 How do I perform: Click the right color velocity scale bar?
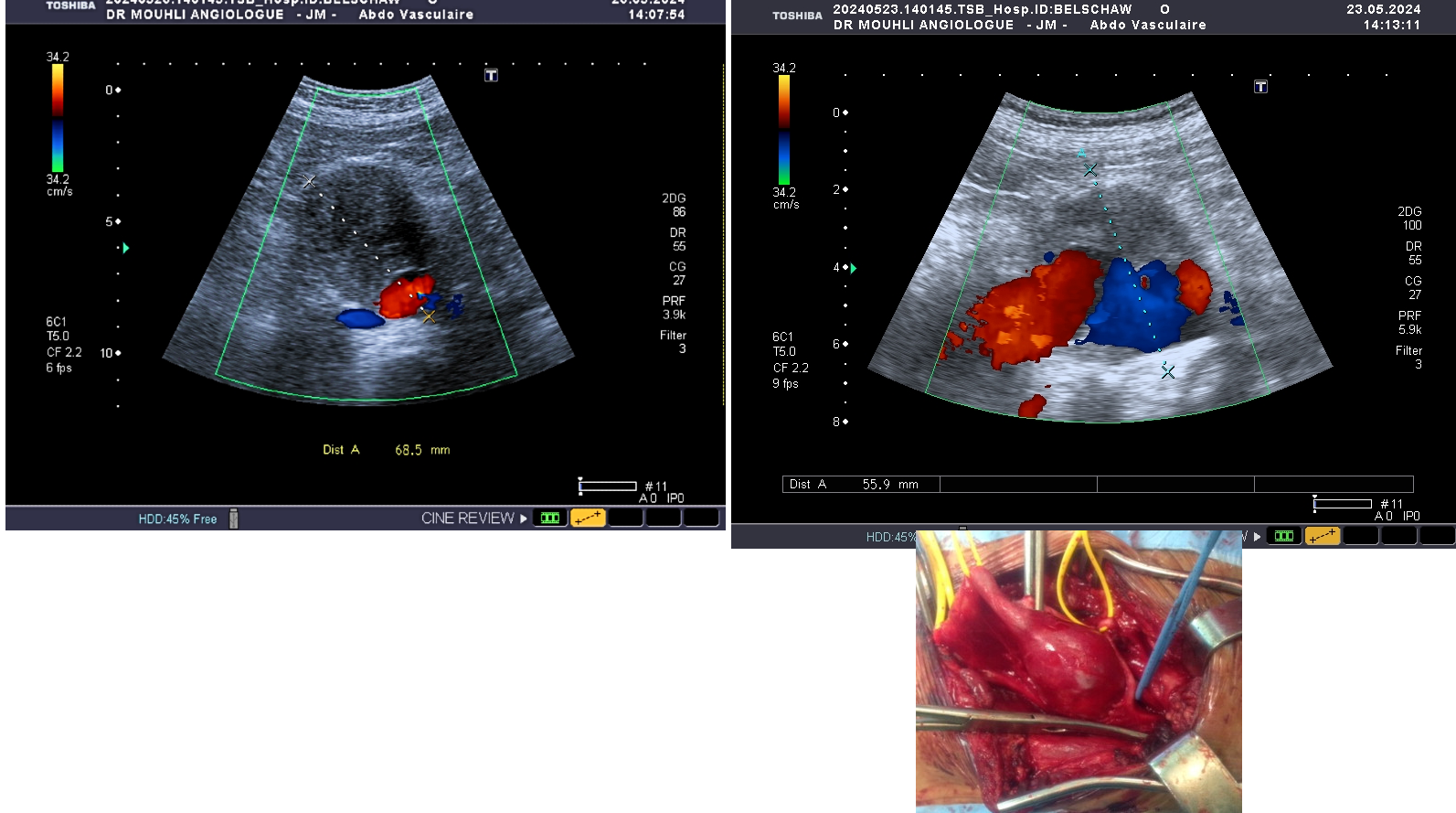[x=783, y=130]
